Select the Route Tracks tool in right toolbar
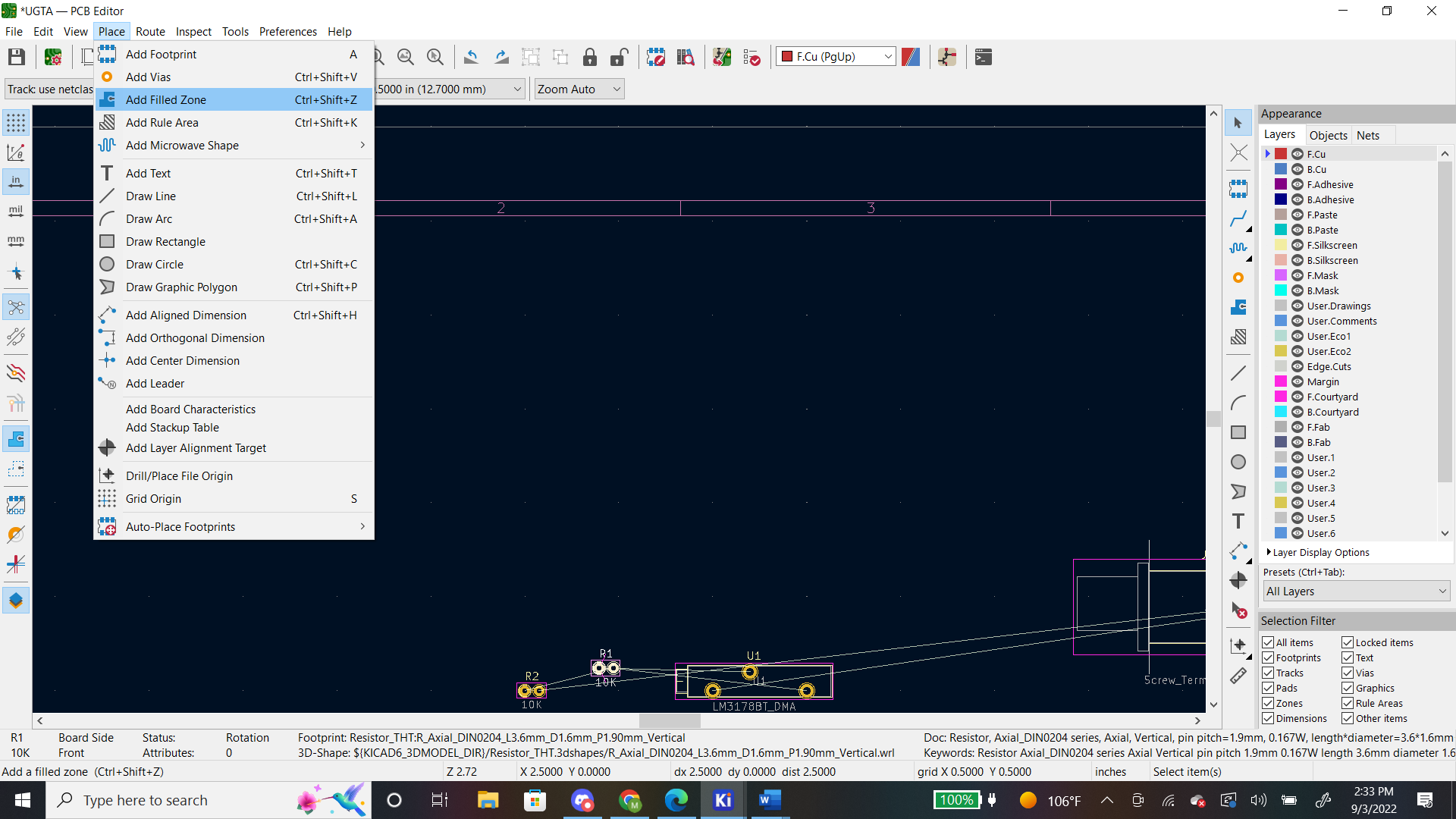The height and width of the screenshot is (819, 1456). pyautogui.click(x=1238, y=219)
